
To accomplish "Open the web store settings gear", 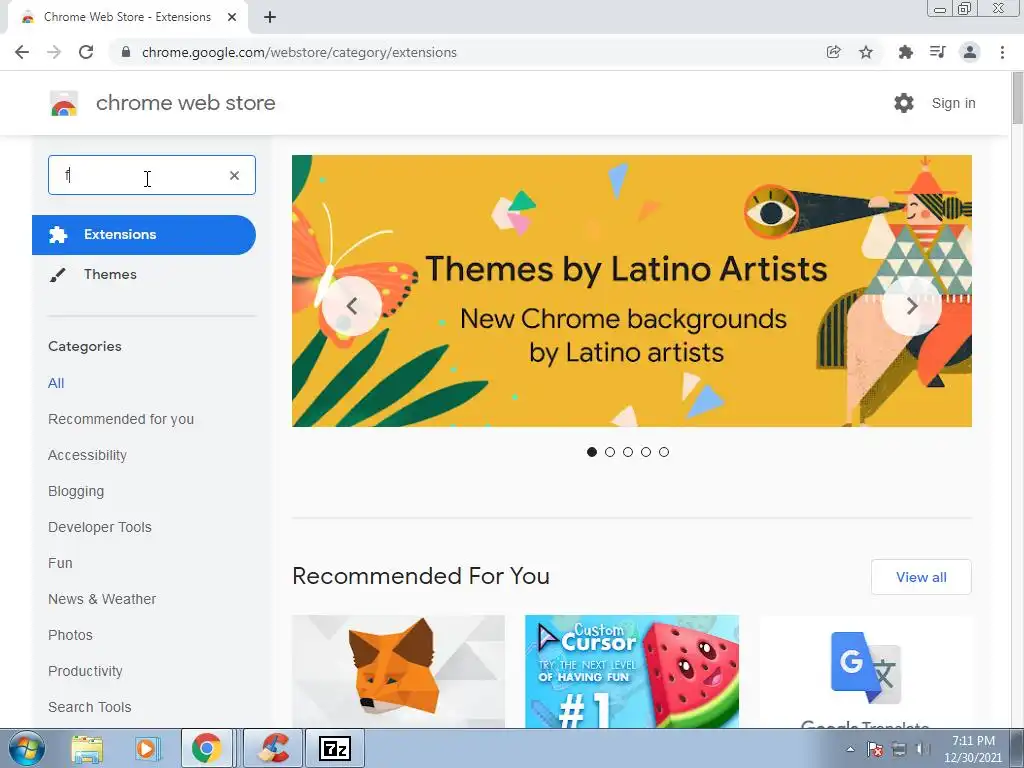I will coord(904,103).
